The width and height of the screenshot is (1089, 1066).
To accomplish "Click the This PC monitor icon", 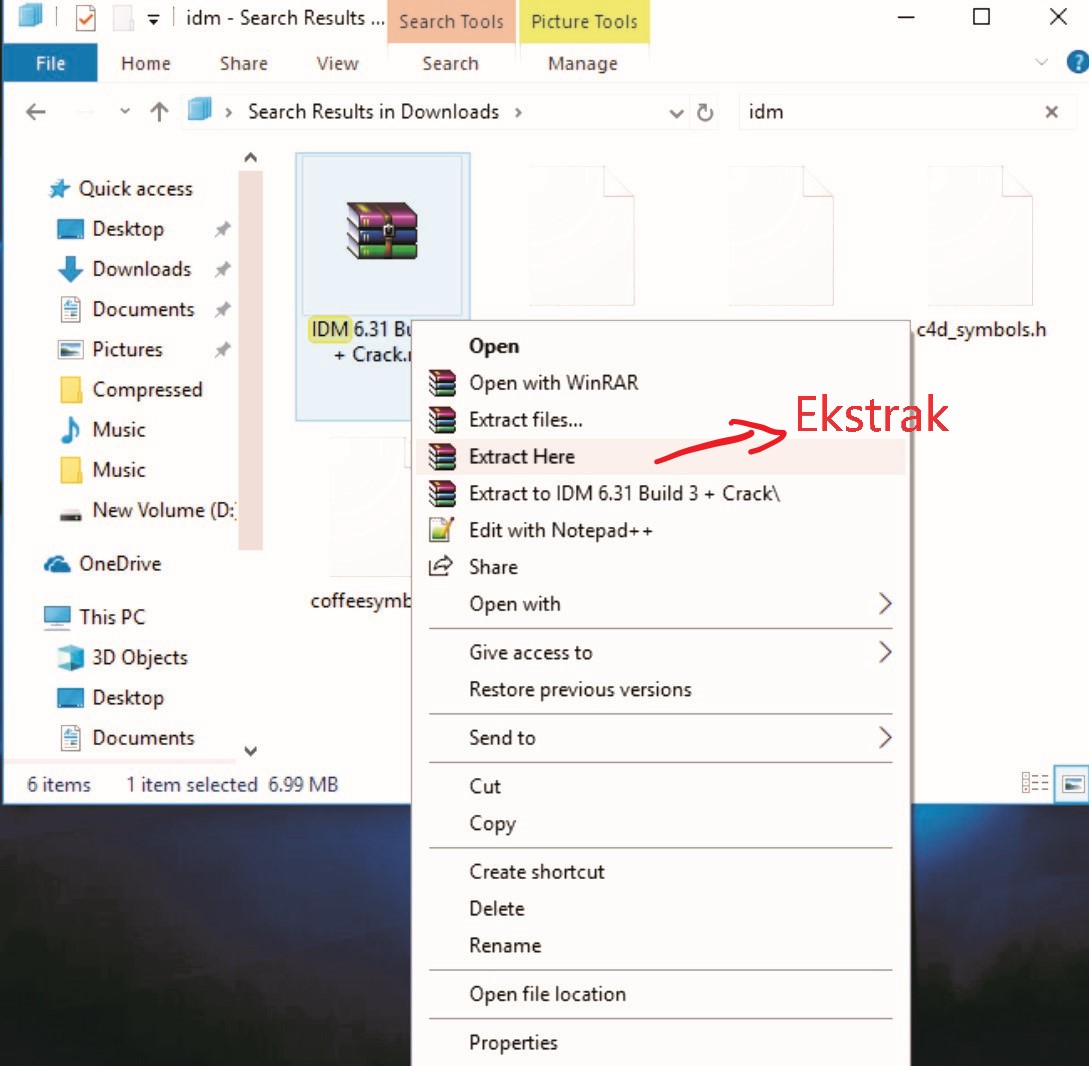I will 57,617.
